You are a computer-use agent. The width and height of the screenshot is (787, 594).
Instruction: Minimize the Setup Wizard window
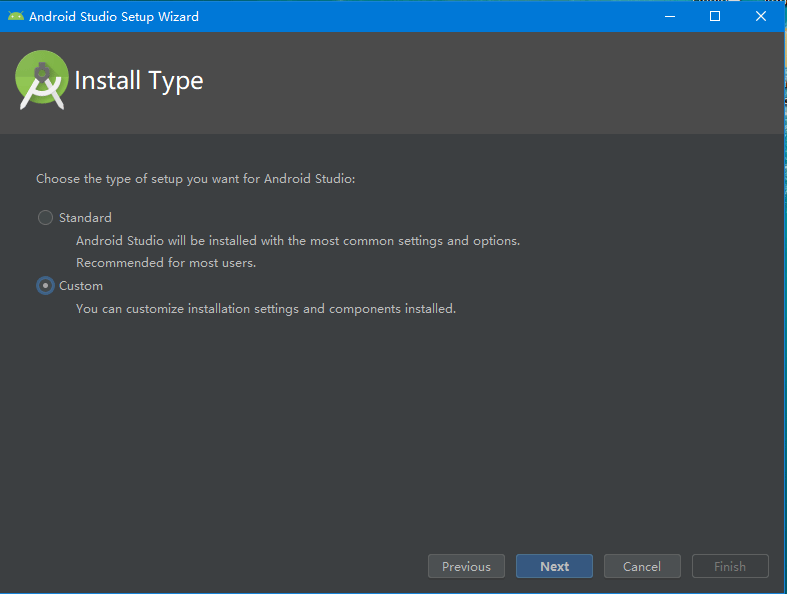[x=670, y=16]
